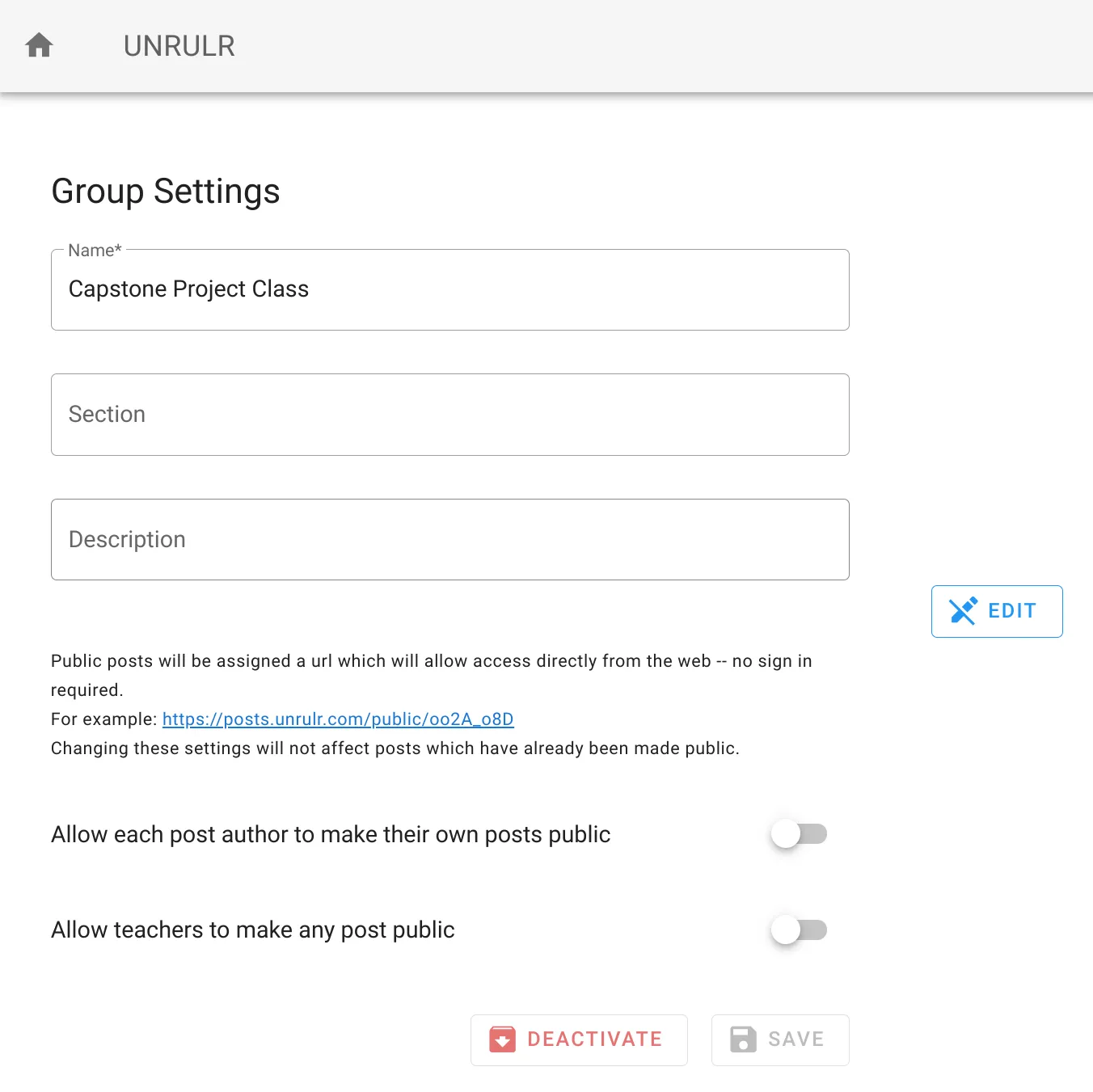This screenshot has width=1093, height=1092.
Task: Click into the Section input field
Action: pyautogui.click(x=449, y=415)
